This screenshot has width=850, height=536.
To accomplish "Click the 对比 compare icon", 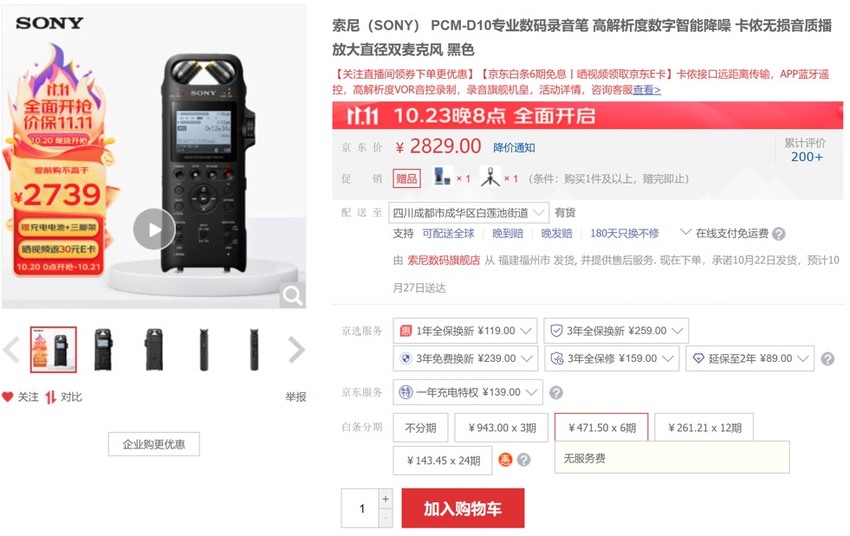I will 50,397.
